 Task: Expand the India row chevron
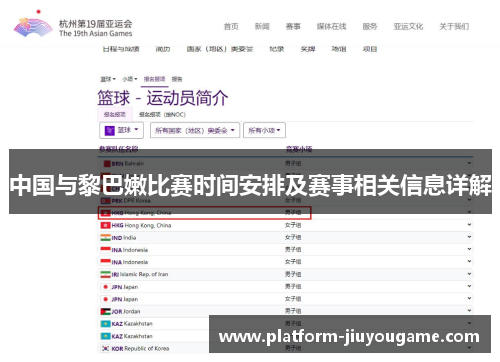469,237
